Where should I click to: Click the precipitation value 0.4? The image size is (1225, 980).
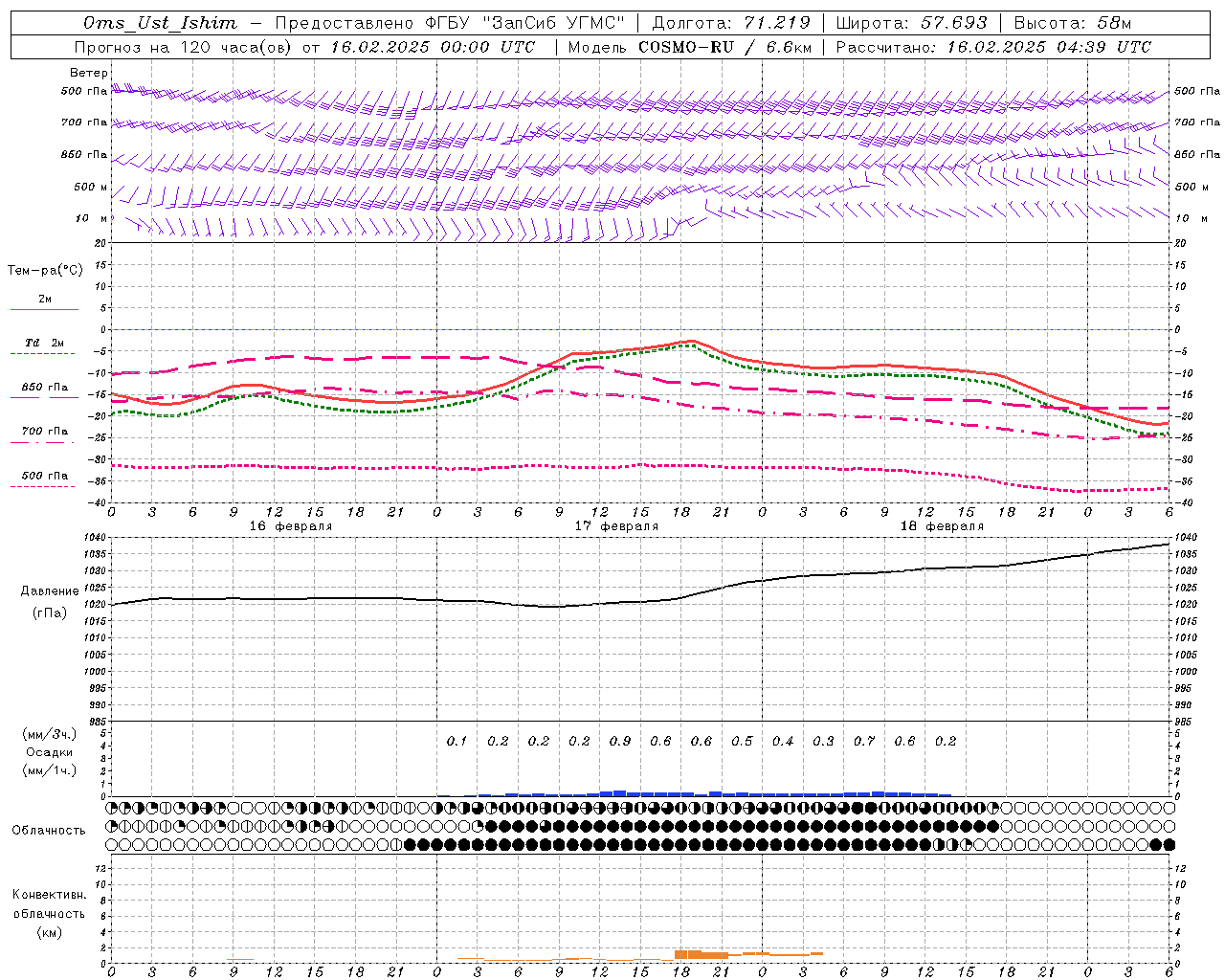tap(783, 741)
